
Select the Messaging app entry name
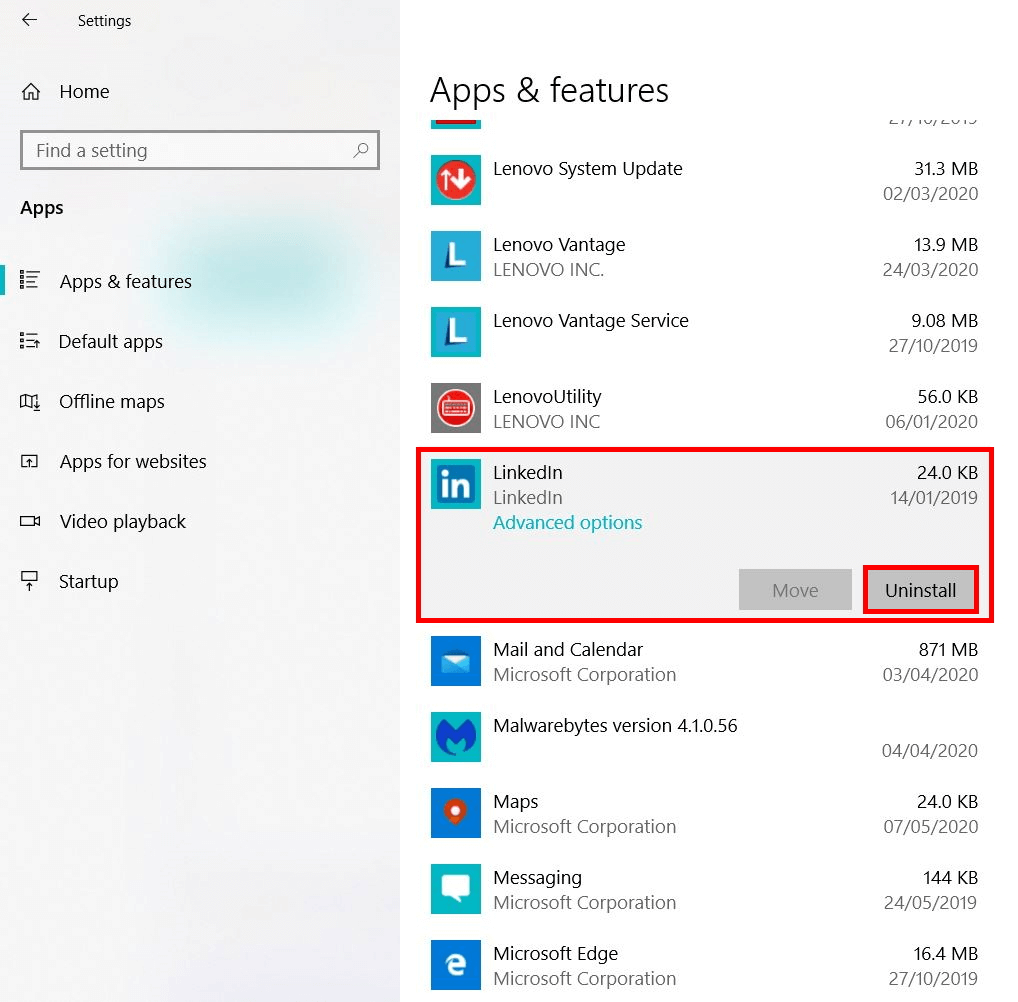(x=538, y=878)
